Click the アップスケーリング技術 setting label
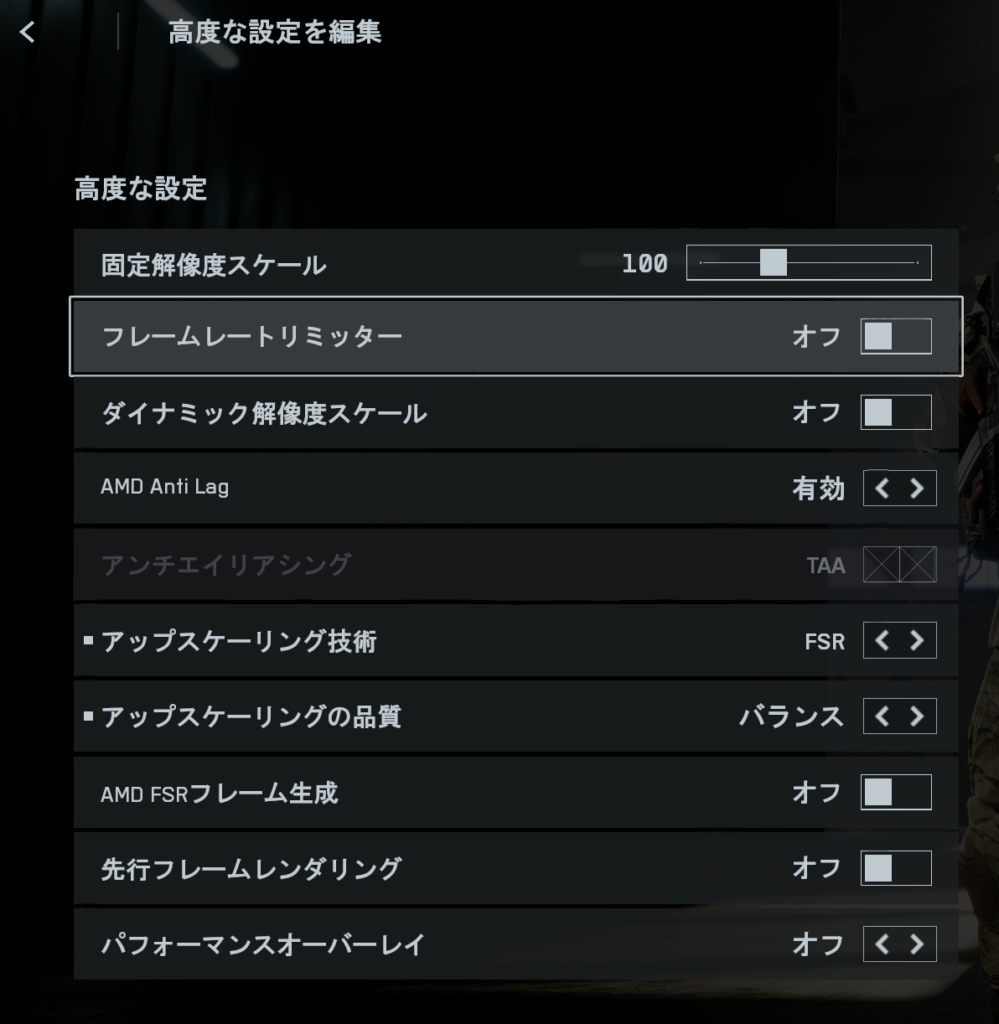999x1024 pixels. 239,641
